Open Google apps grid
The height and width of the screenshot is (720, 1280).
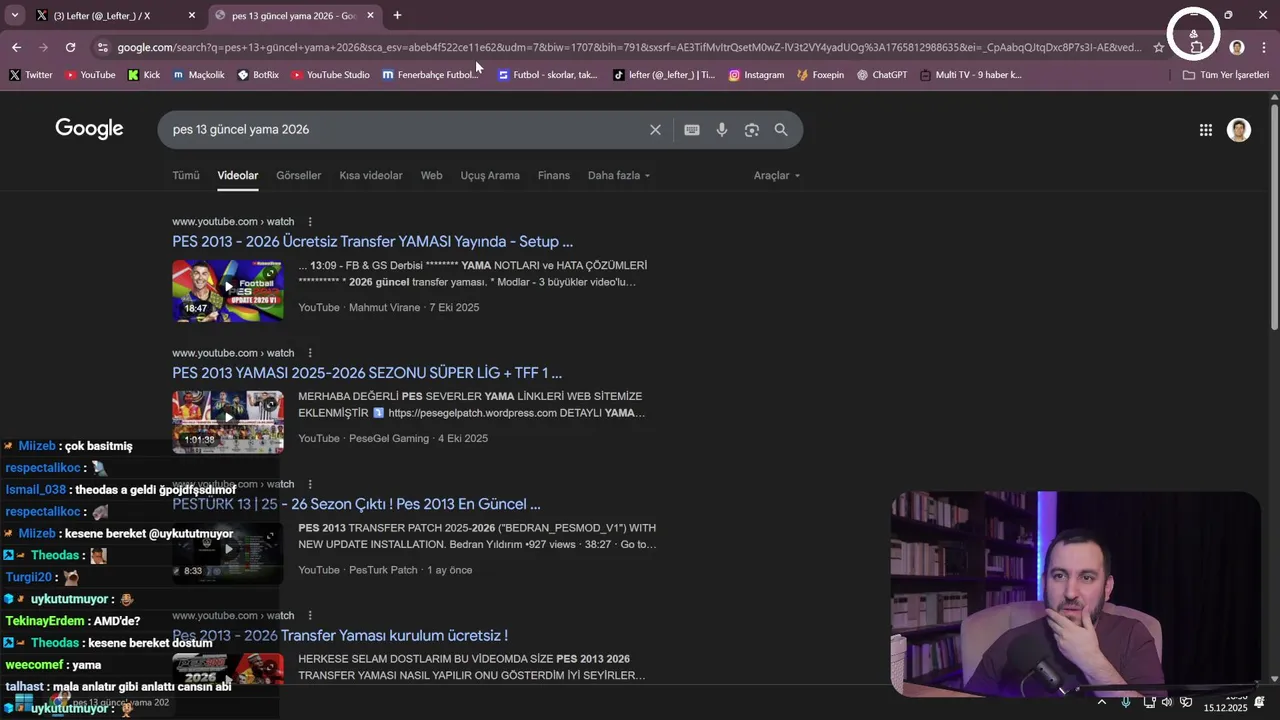click(x=1206, y=130)
